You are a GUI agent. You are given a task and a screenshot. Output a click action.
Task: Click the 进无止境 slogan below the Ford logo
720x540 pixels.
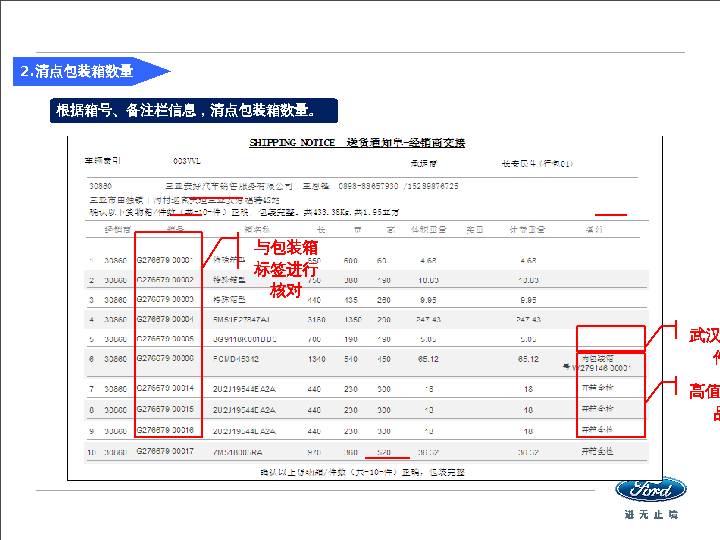tap(650, 514)
